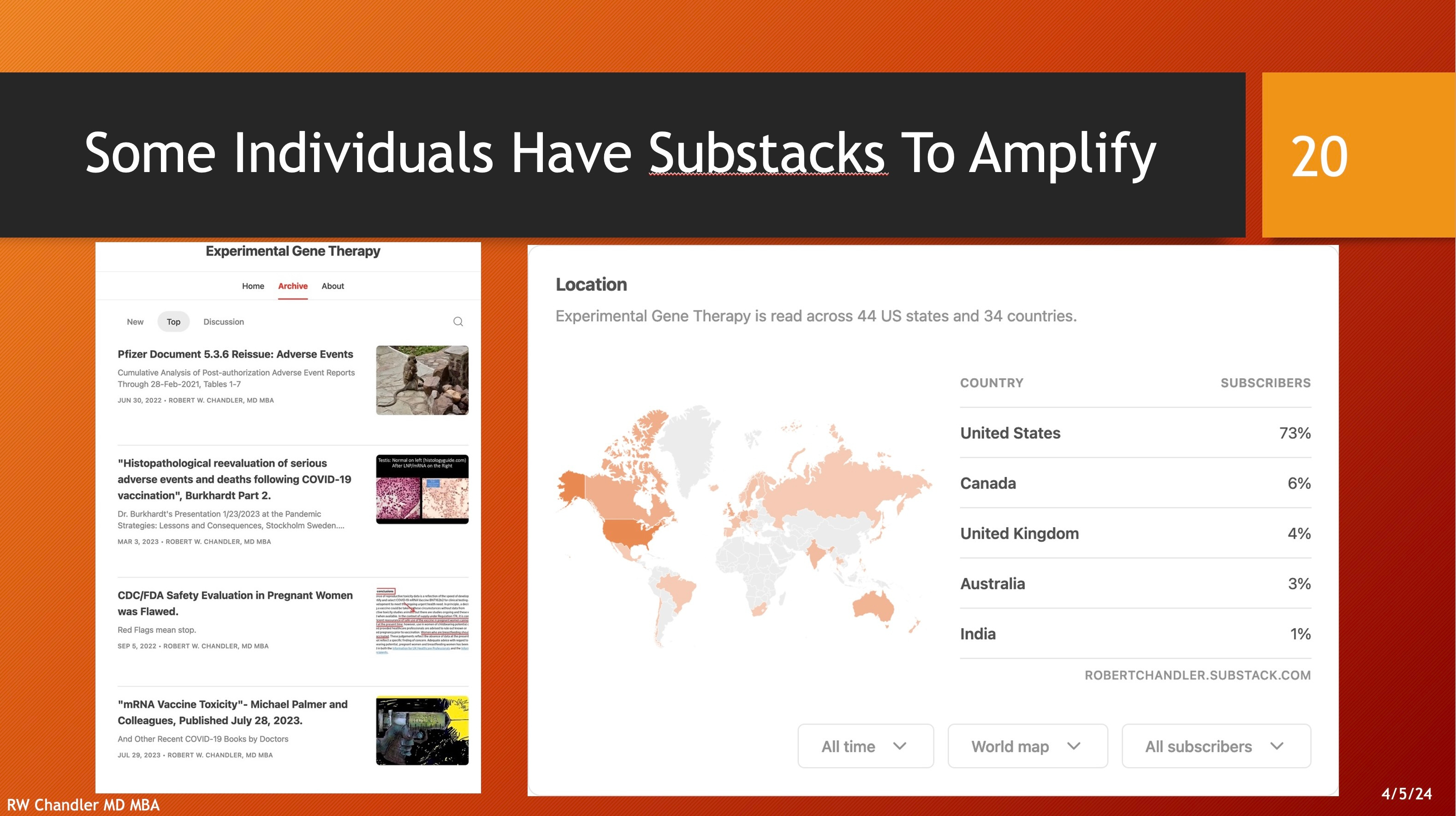Show the Discussion filter
1456x816 pixels.
click(x=224, y=322)
